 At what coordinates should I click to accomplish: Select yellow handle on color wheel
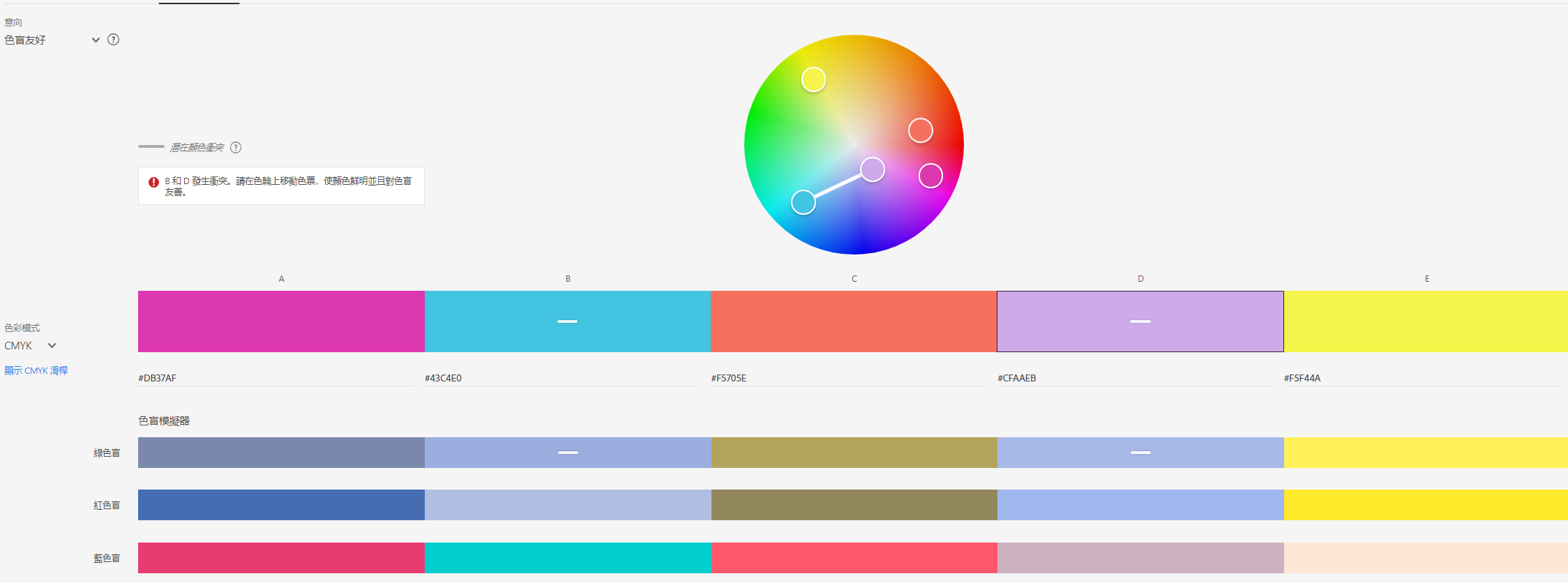pos(813,79)
